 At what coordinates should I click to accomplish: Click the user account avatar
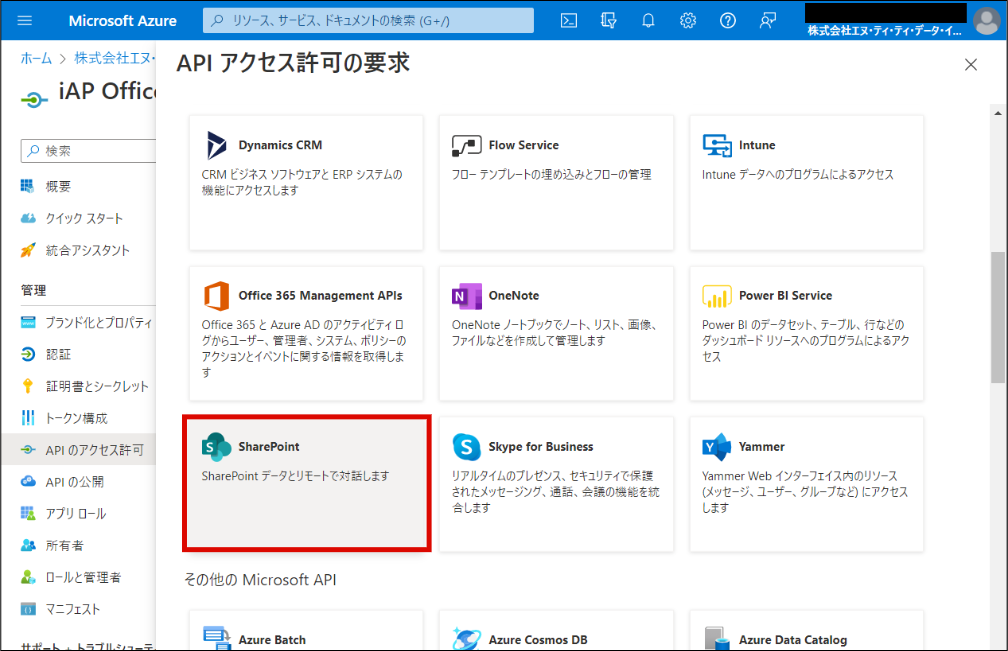click(985, 20)
